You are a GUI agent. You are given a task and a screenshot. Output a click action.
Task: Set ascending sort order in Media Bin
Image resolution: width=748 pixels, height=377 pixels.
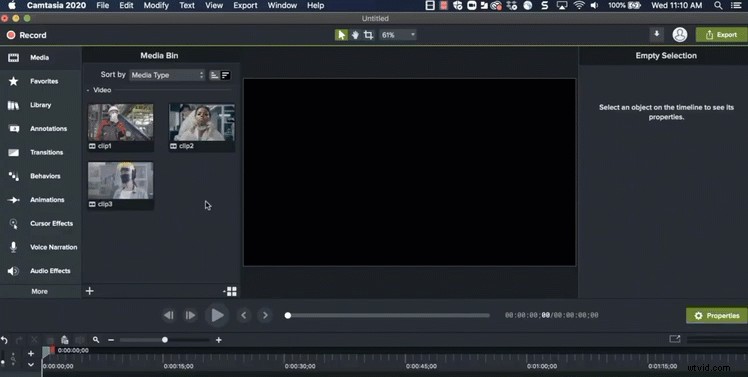point(214,75)
